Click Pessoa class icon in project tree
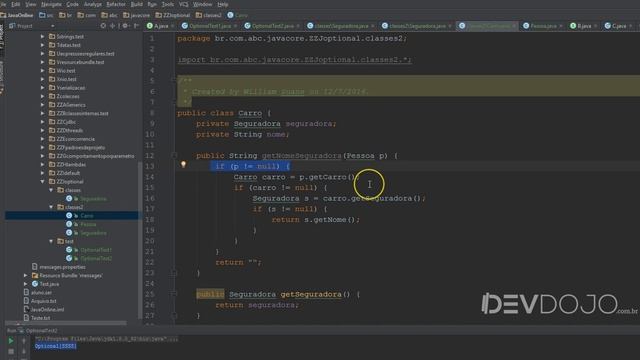 [69, 224]
